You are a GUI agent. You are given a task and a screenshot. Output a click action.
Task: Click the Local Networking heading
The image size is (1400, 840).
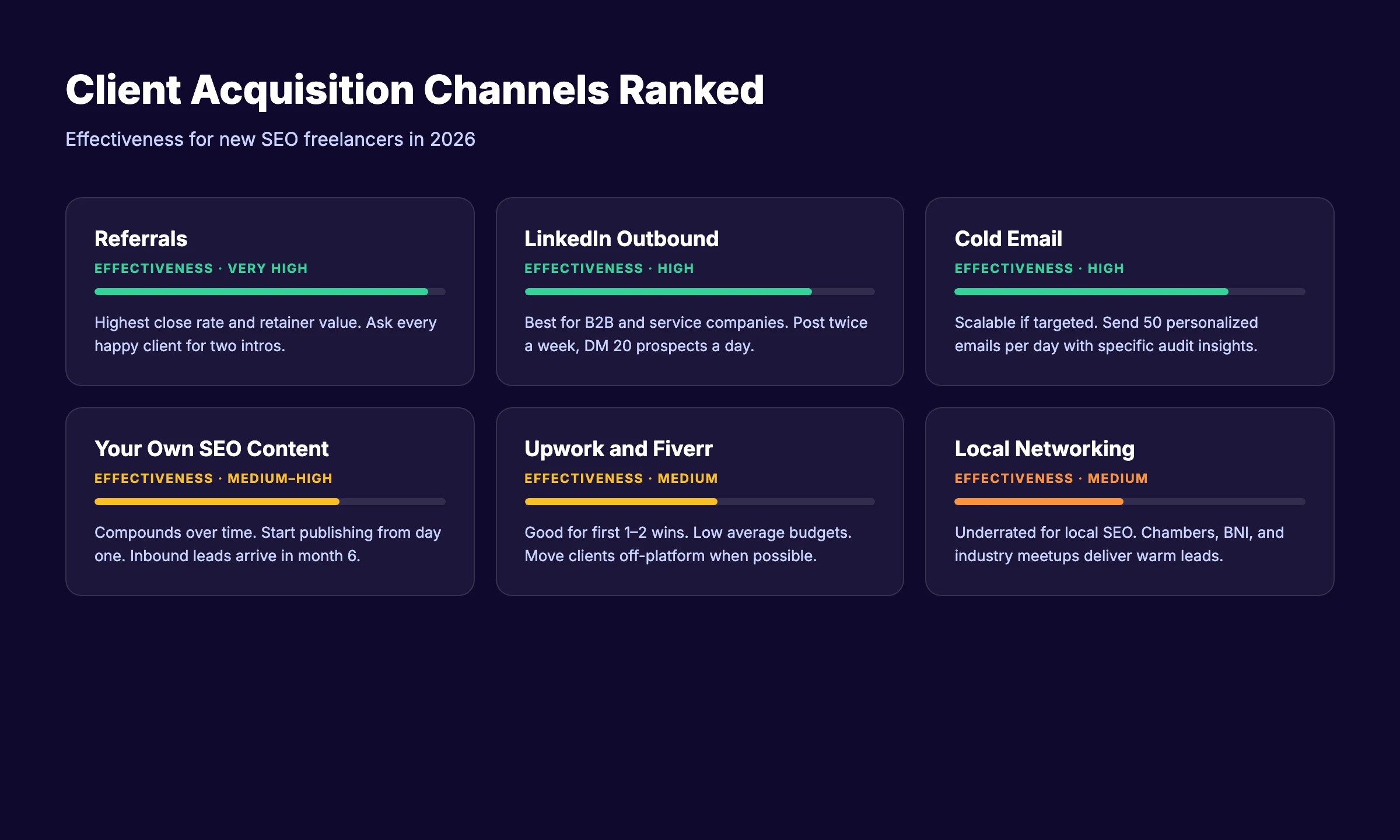pyautogui.click(x=1044, y=449)
